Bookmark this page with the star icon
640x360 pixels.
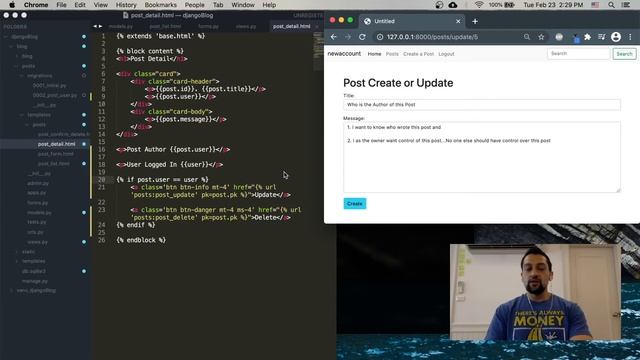coord(541,37)
